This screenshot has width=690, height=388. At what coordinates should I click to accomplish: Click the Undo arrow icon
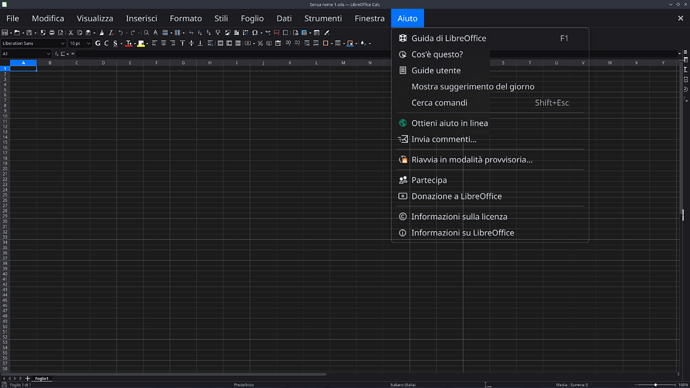point(121,33)
